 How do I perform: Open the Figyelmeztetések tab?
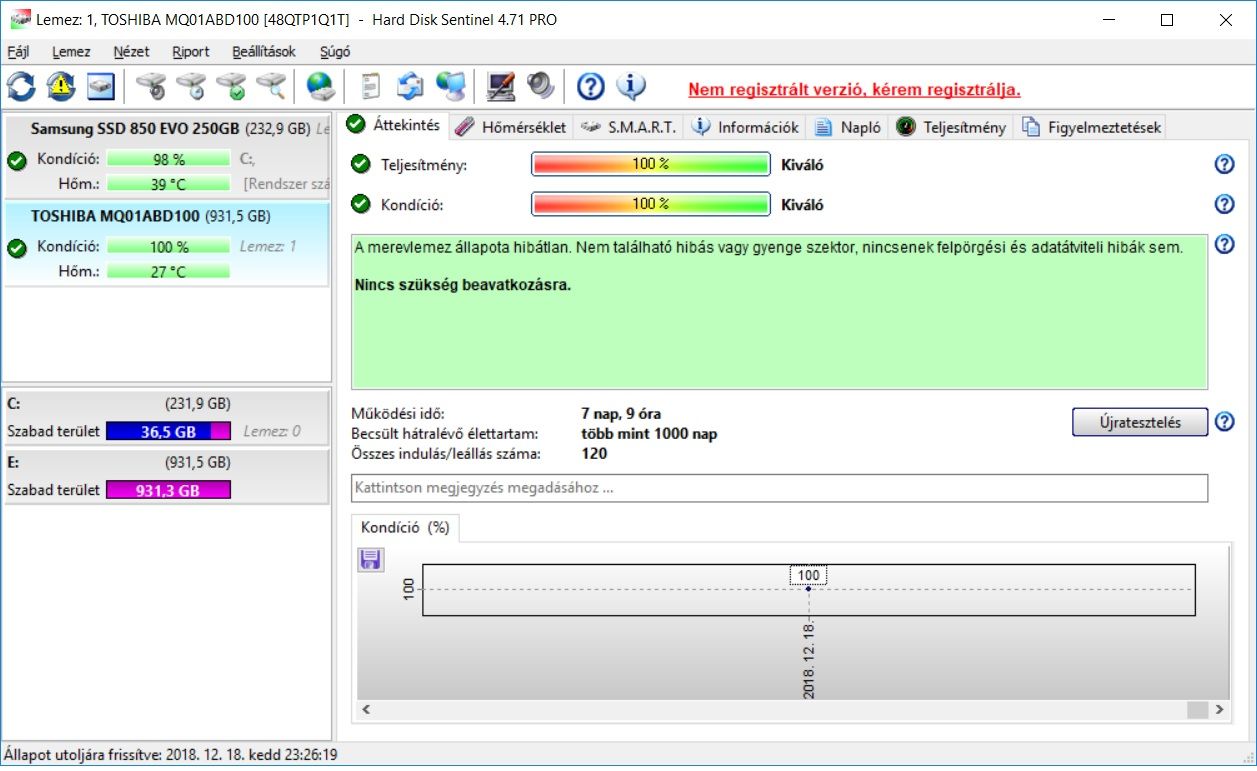pyautogui.click(x=1091, y=127)
